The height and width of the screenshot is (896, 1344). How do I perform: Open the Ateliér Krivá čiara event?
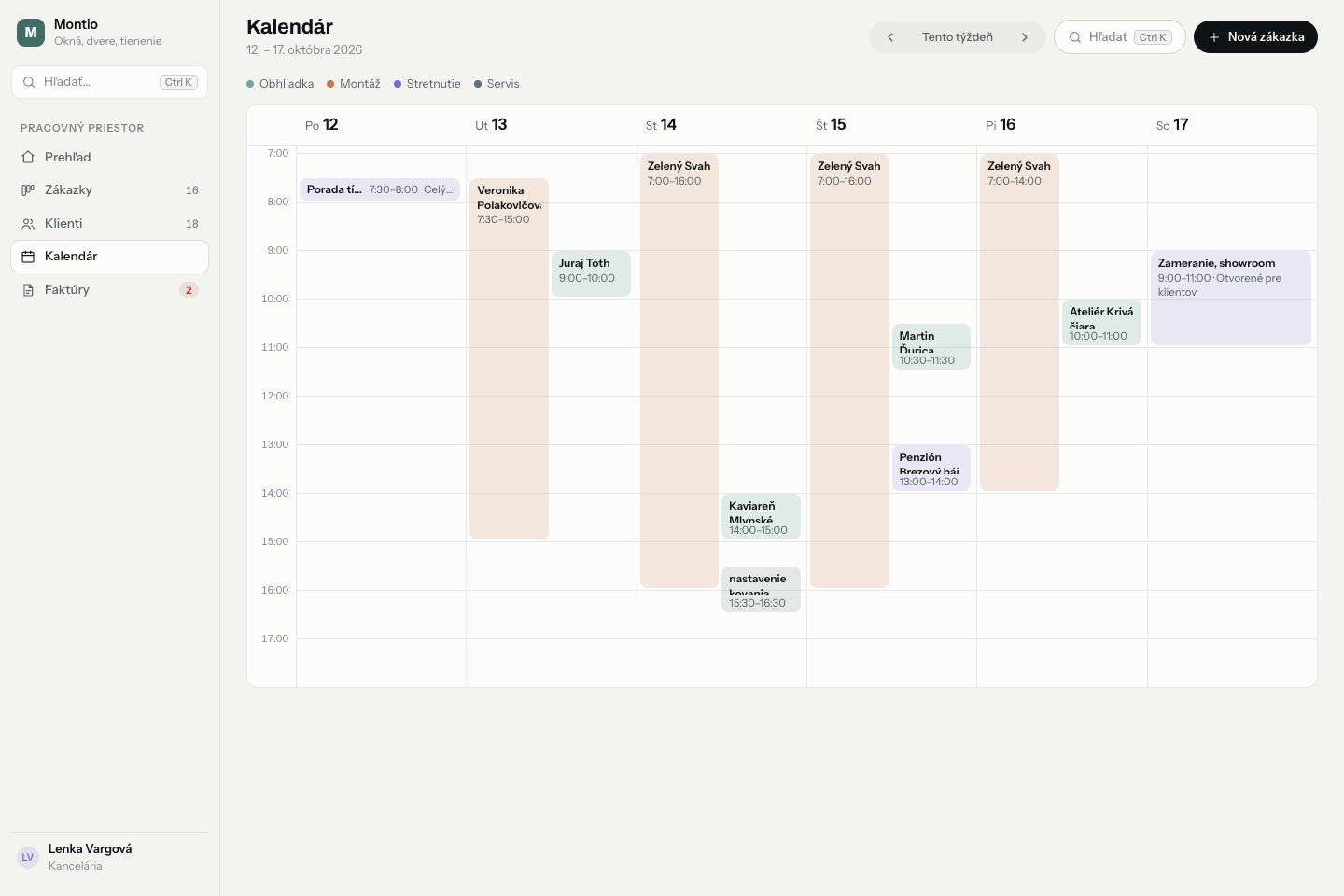tap(1101, 322)
